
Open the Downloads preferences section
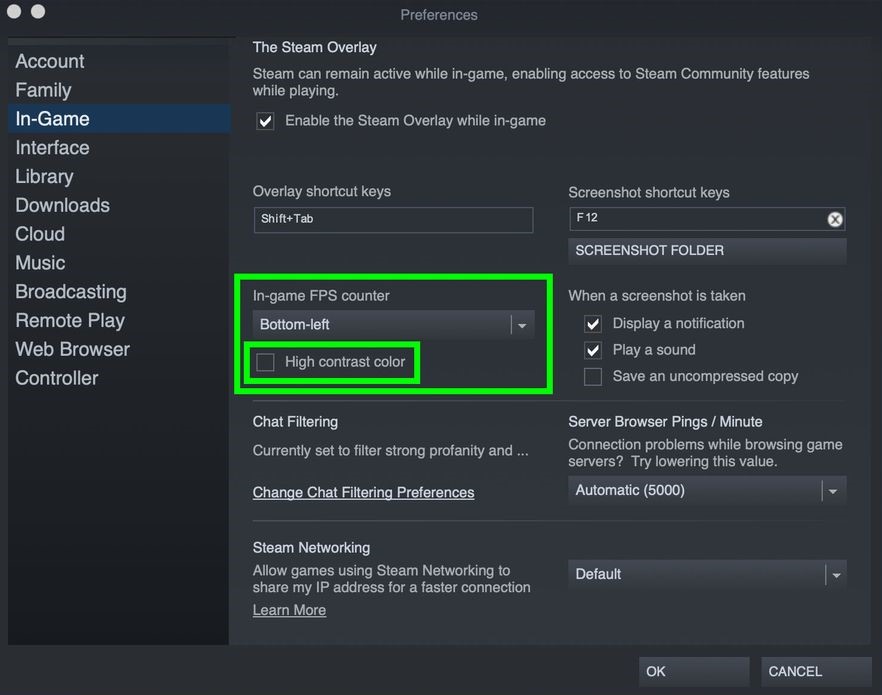pyautogui.click(x=62, y=206)
